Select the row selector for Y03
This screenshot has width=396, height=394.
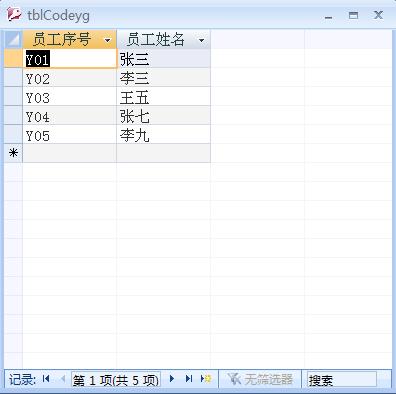coord(13,97)
